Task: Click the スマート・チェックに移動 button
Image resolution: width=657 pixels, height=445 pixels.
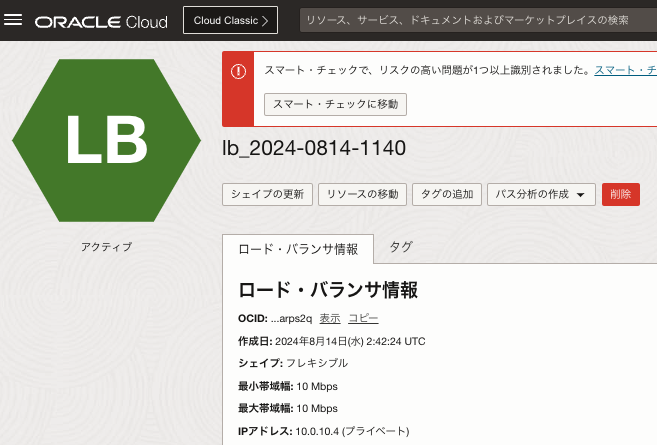Action: (335, 104)
